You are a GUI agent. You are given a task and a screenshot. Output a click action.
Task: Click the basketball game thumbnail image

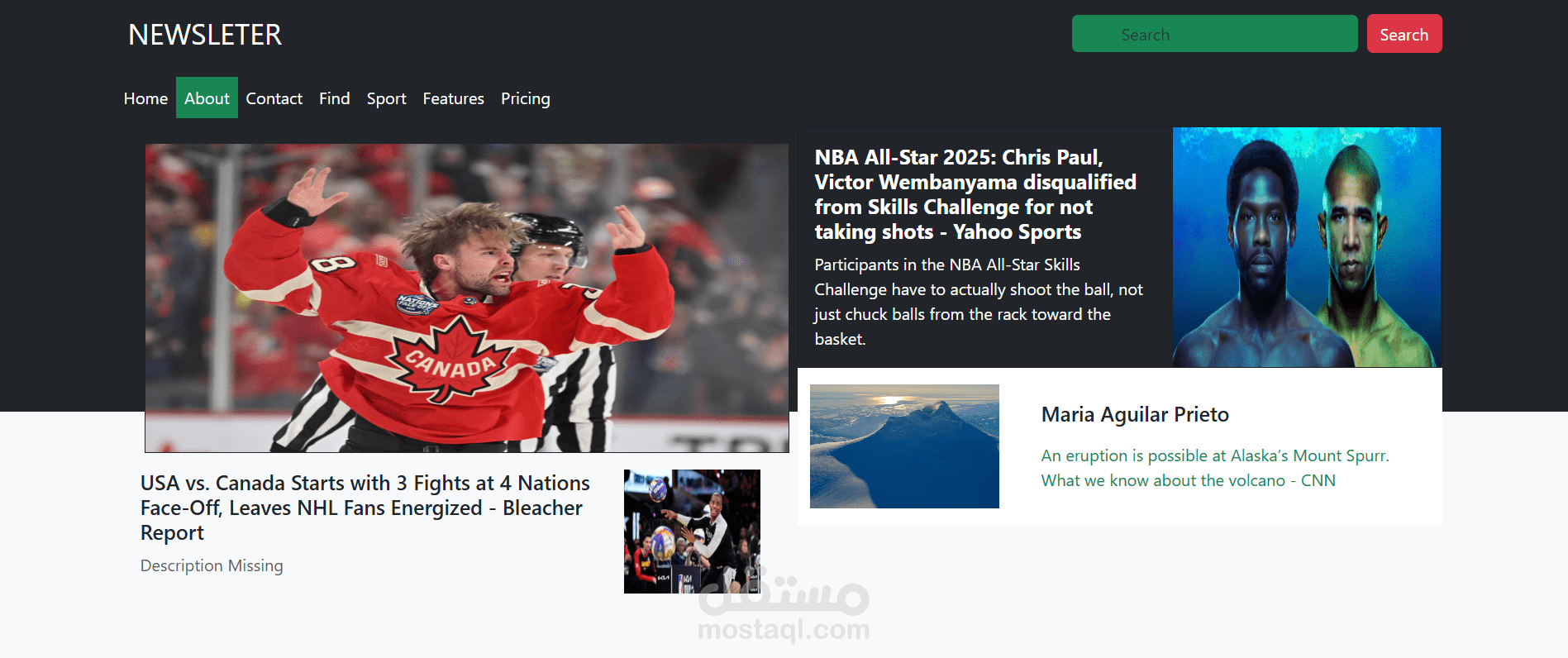[x=692, y=532]
